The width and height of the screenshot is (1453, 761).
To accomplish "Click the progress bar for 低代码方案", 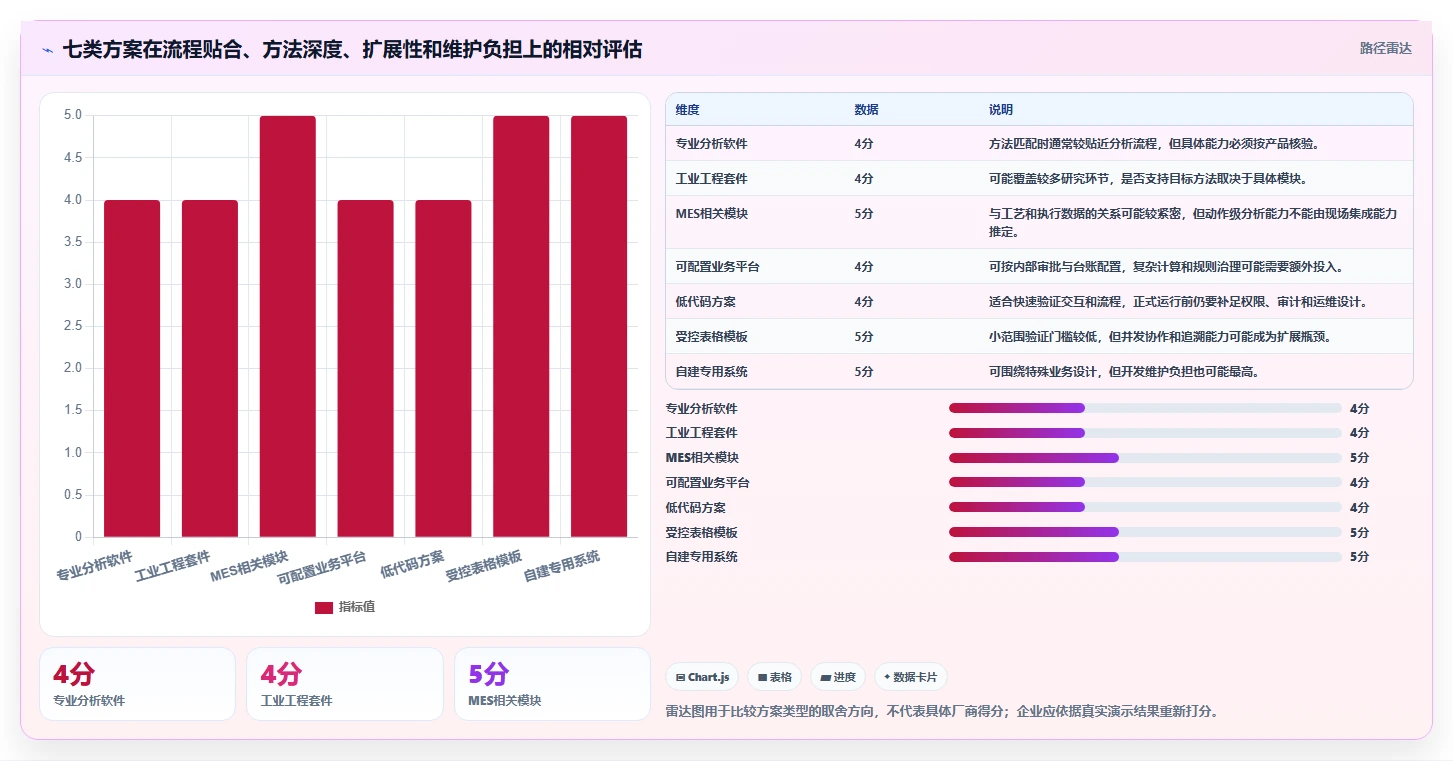I will [1145, 507].
